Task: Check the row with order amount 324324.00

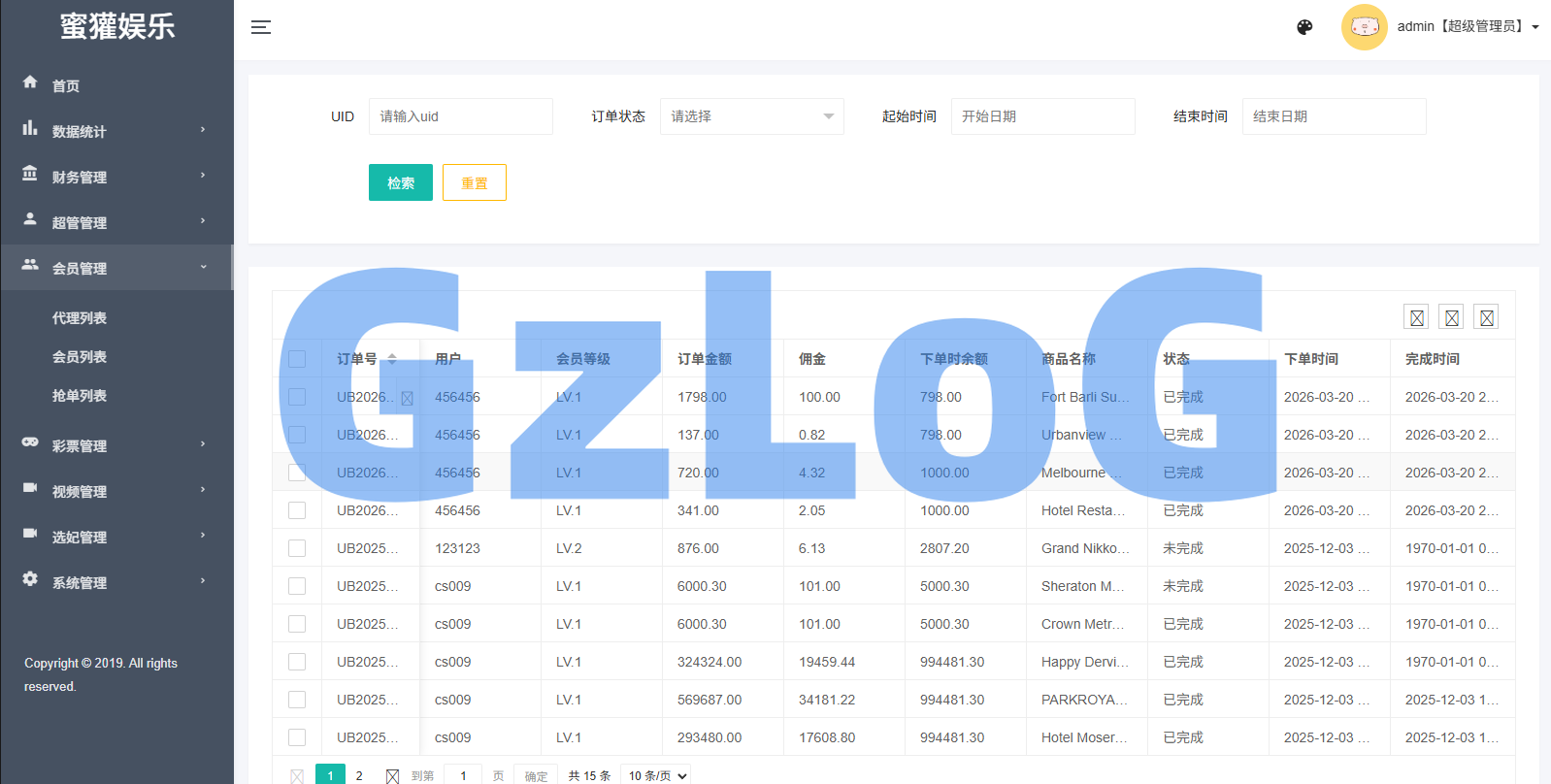Action: tap(297, 662)
